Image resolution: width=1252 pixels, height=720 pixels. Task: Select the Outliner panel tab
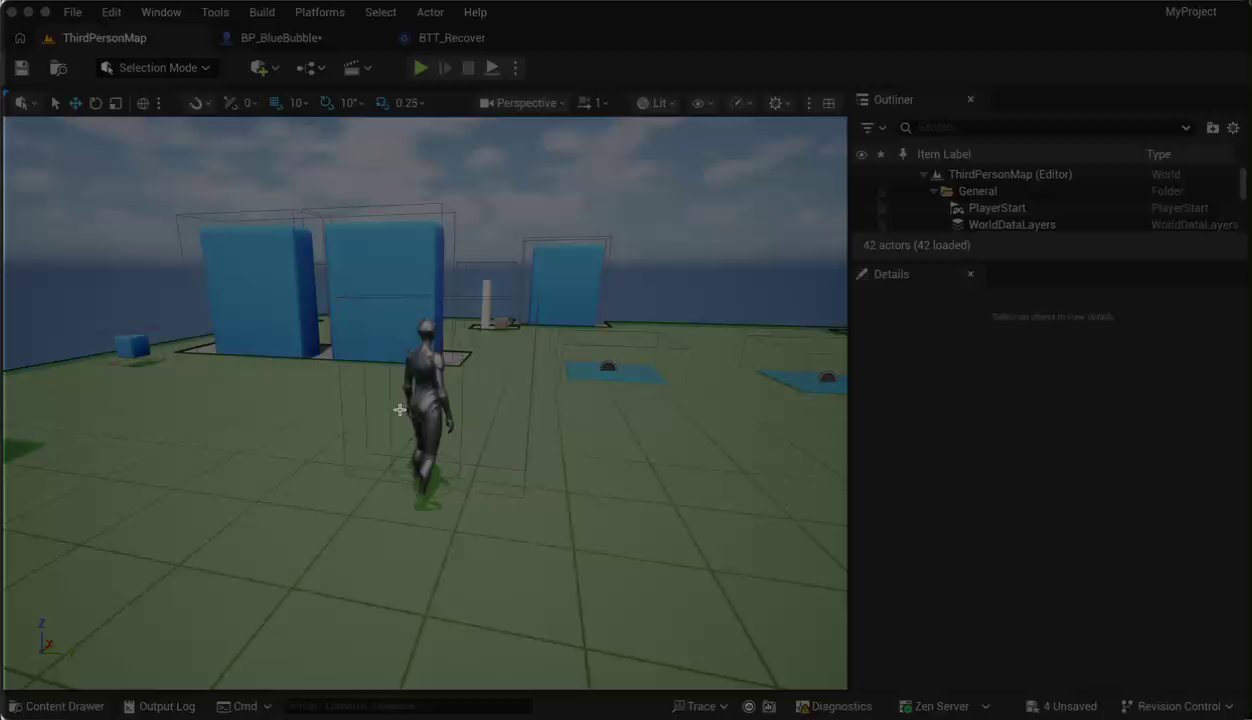(893, 100)
